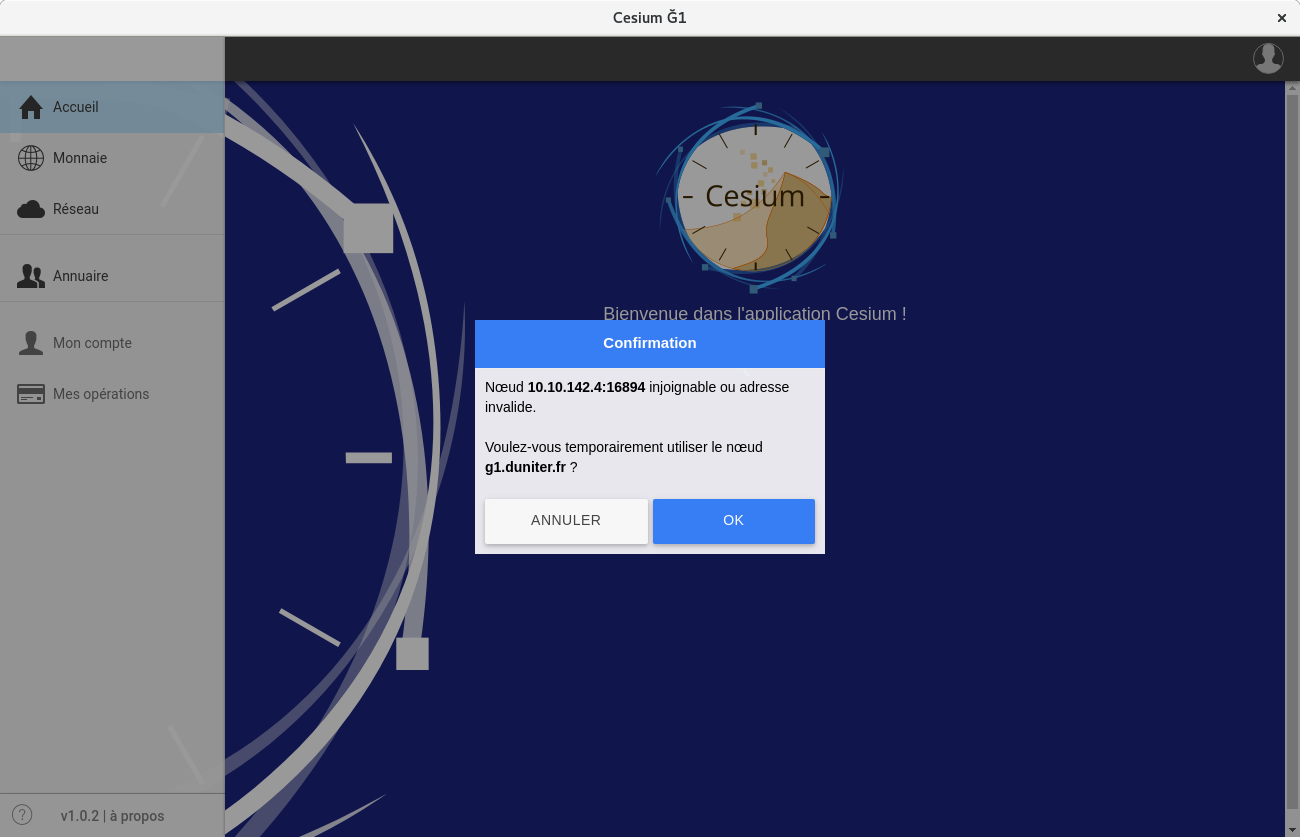
Task: Click the cloud icon beside Réseau
Action: point(31,209)
